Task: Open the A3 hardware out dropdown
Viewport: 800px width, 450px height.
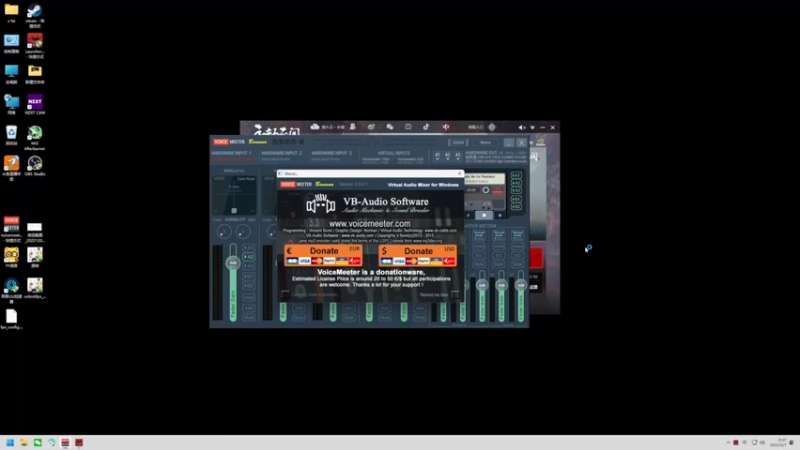Action: click(458, 156)
